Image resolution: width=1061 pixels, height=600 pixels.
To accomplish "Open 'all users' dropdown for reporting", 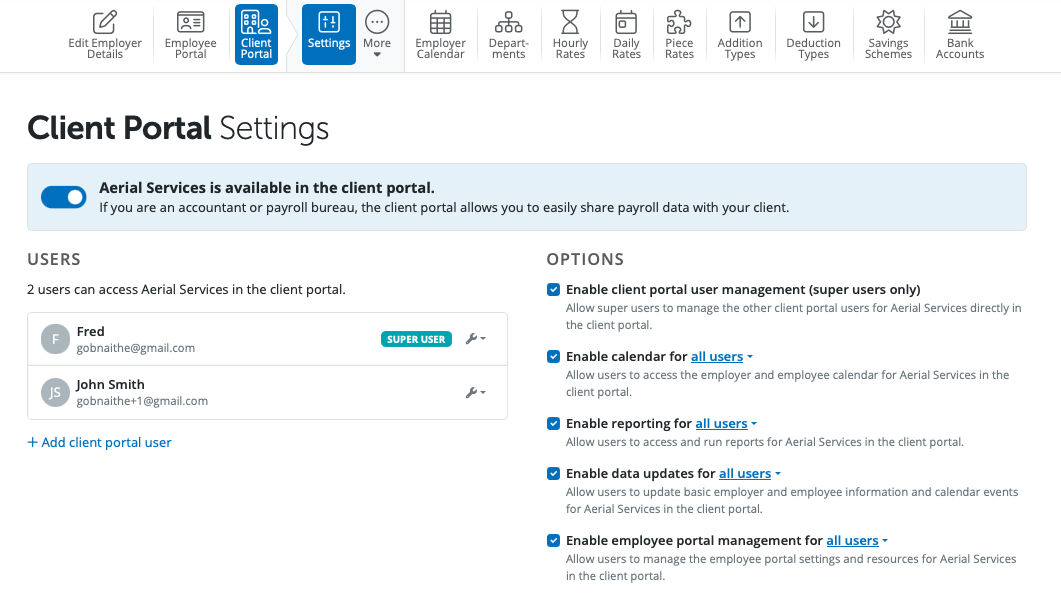I will [x=726, y=423].
